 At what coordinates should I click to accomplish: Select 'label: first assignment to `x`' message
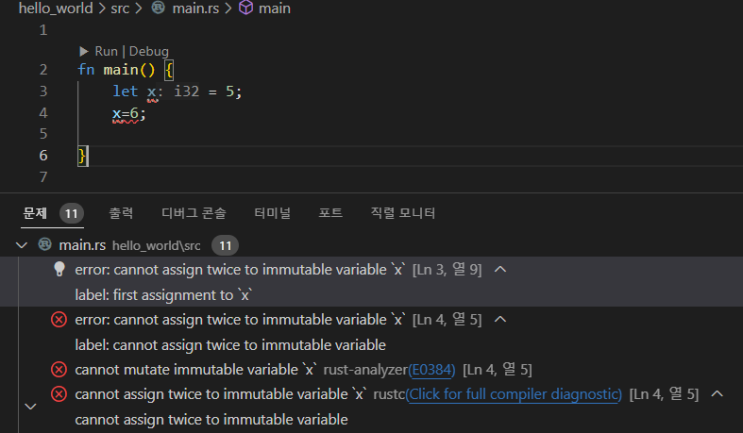click(163, 295)
